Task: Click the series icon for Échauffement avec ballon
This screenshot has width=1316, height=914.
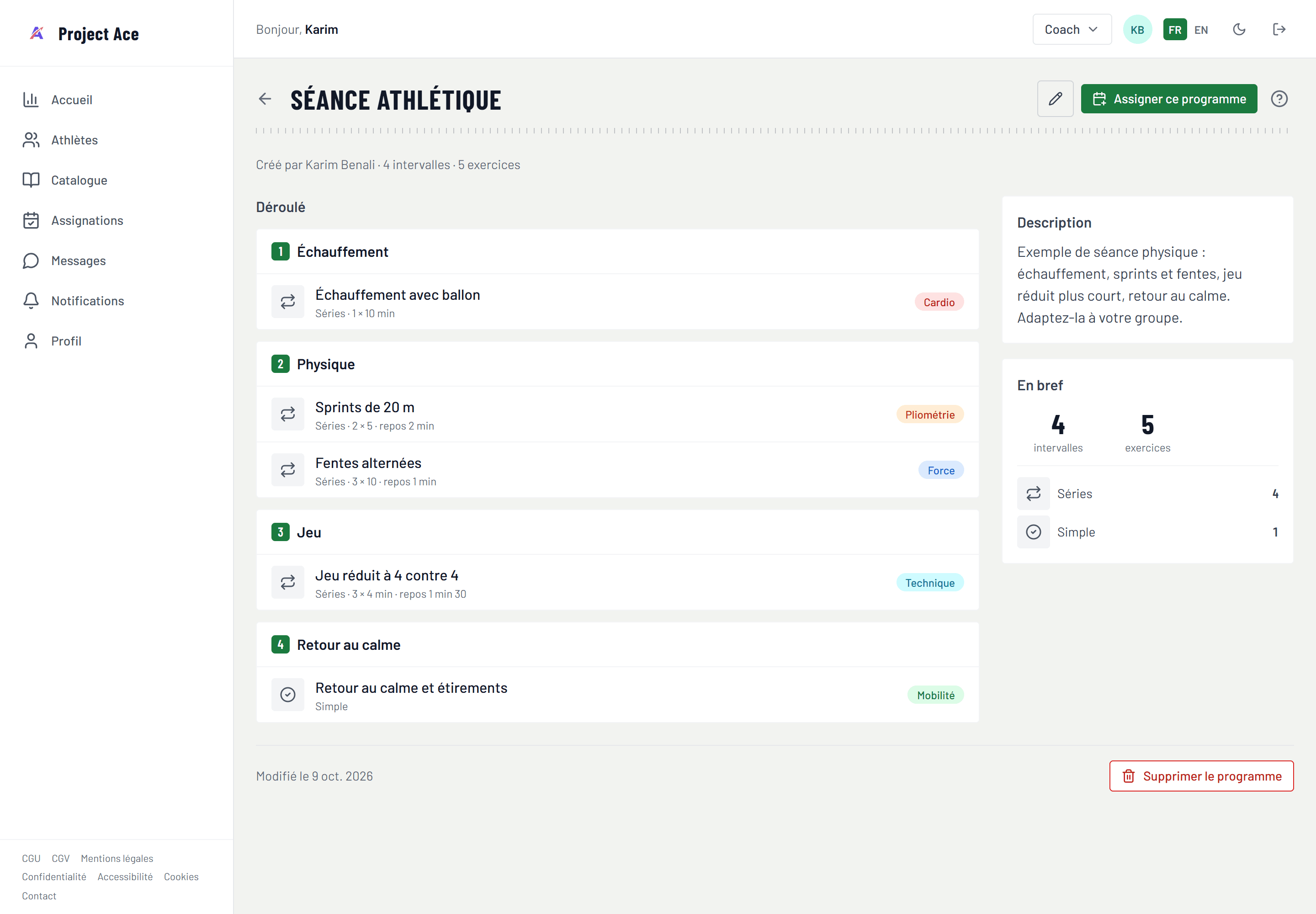Action: [287, 302]
